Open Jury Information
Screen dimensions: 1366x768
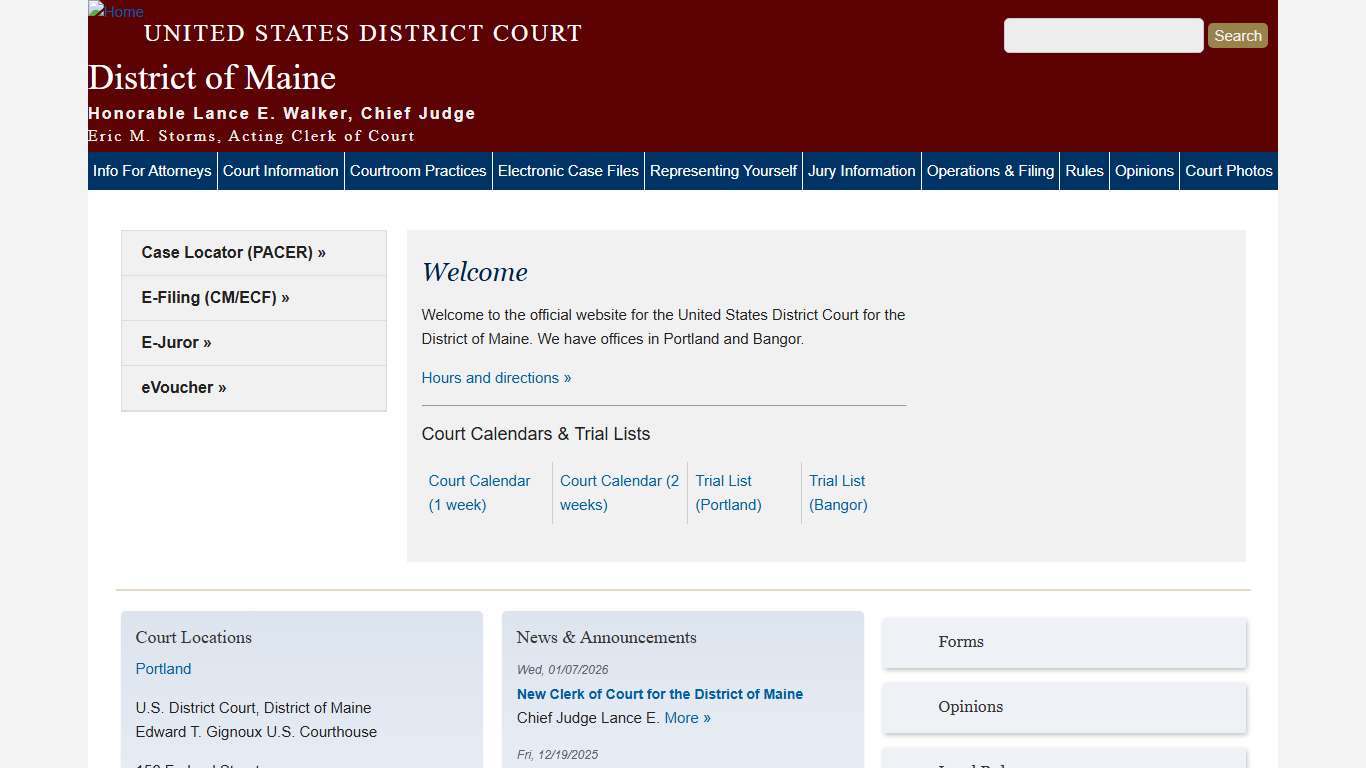click(x=861, y=171)
